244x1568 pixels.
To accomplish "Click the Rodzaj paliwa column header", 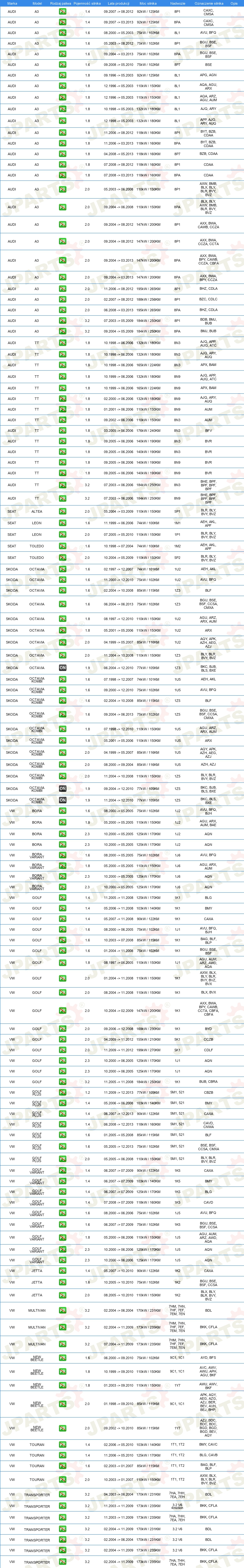I will click(61, 3).
